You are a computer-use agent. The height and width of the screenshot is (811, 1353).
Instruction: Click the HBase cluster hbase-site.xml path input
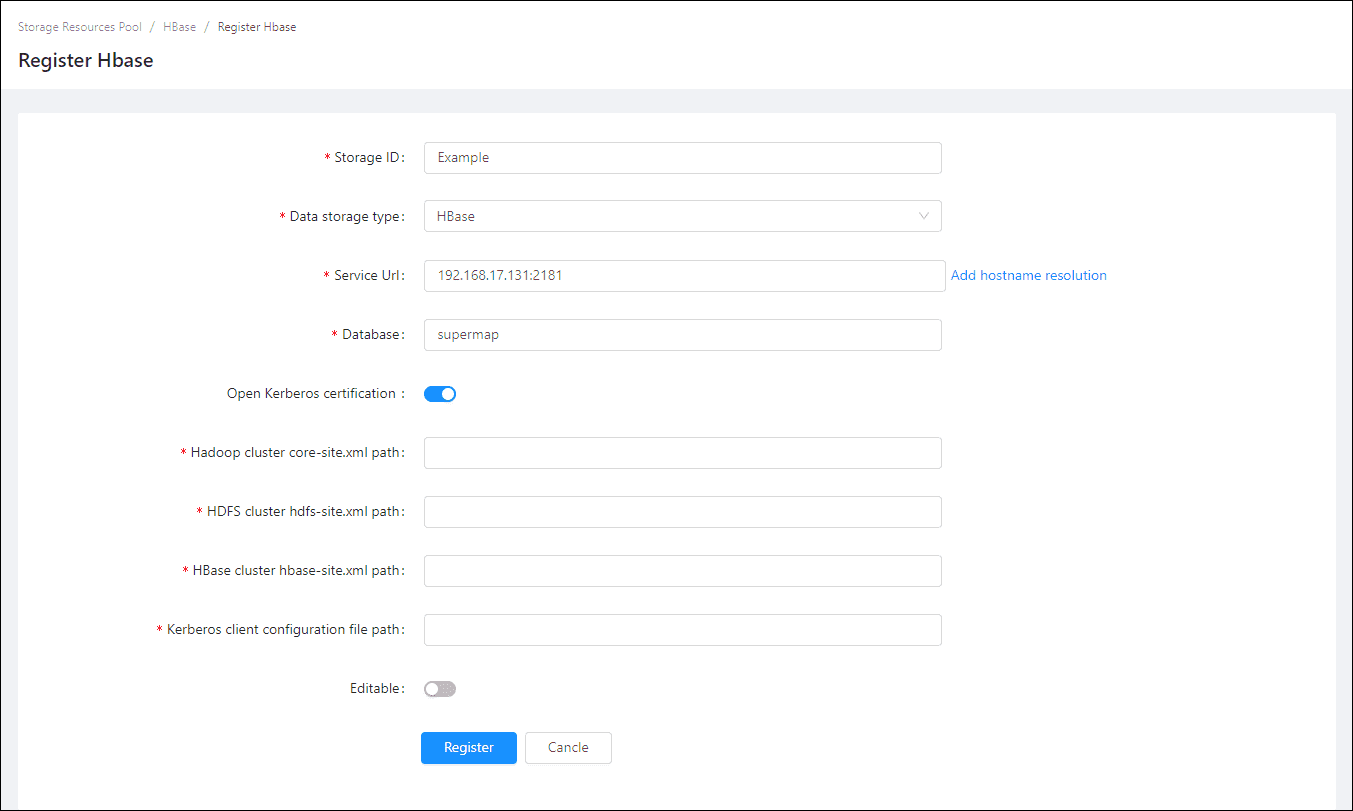682,571
